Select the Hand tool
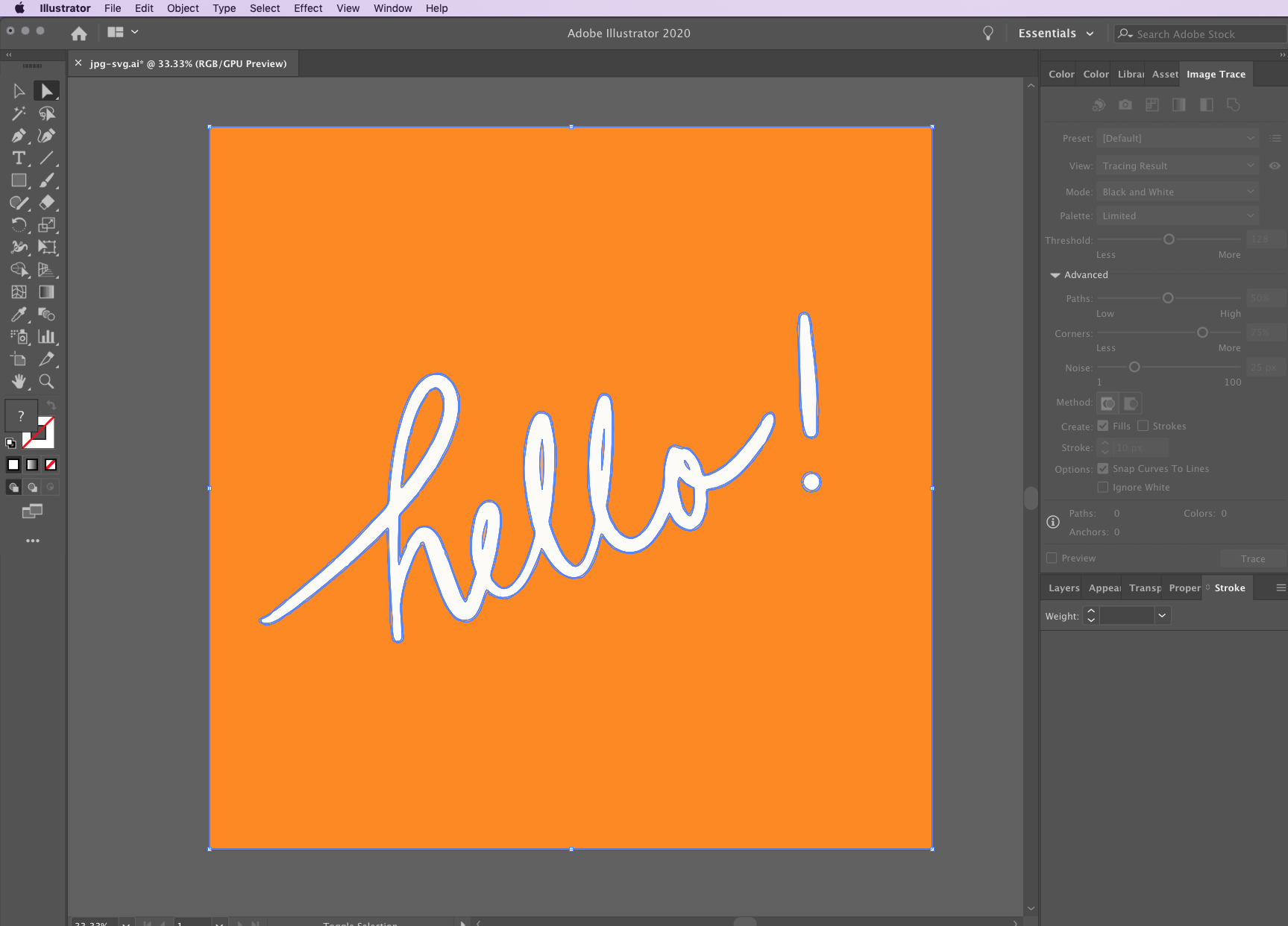Viewport: 1288px width, 926px height. coord(19,382)
